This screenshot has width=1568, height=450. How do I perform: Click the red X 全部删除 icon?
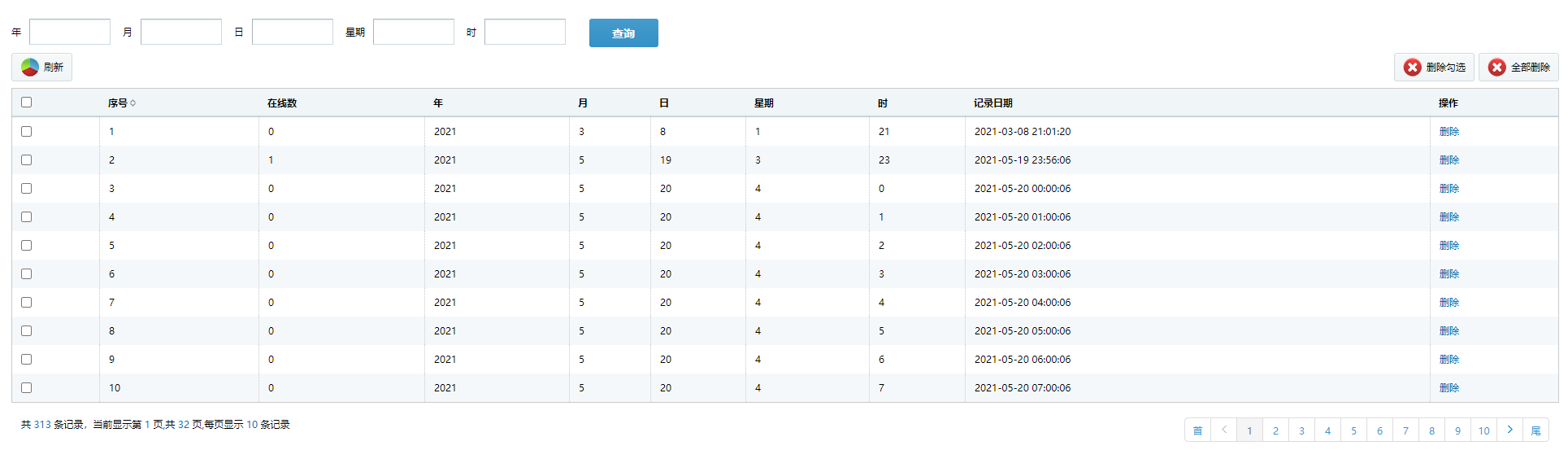point(1497,67)
